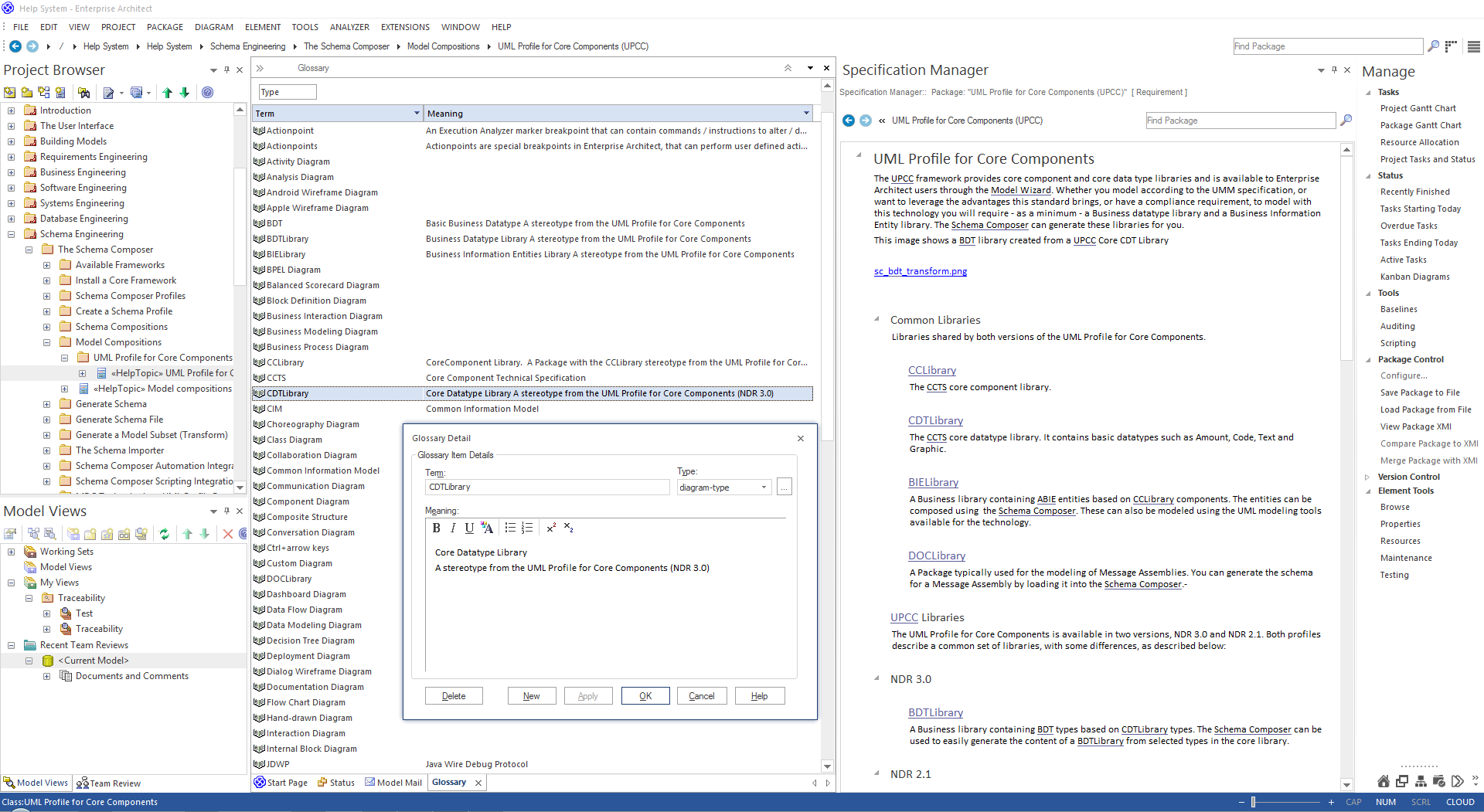
Task: Expand the Version Control section
Action: click(x=1367, y=477)
